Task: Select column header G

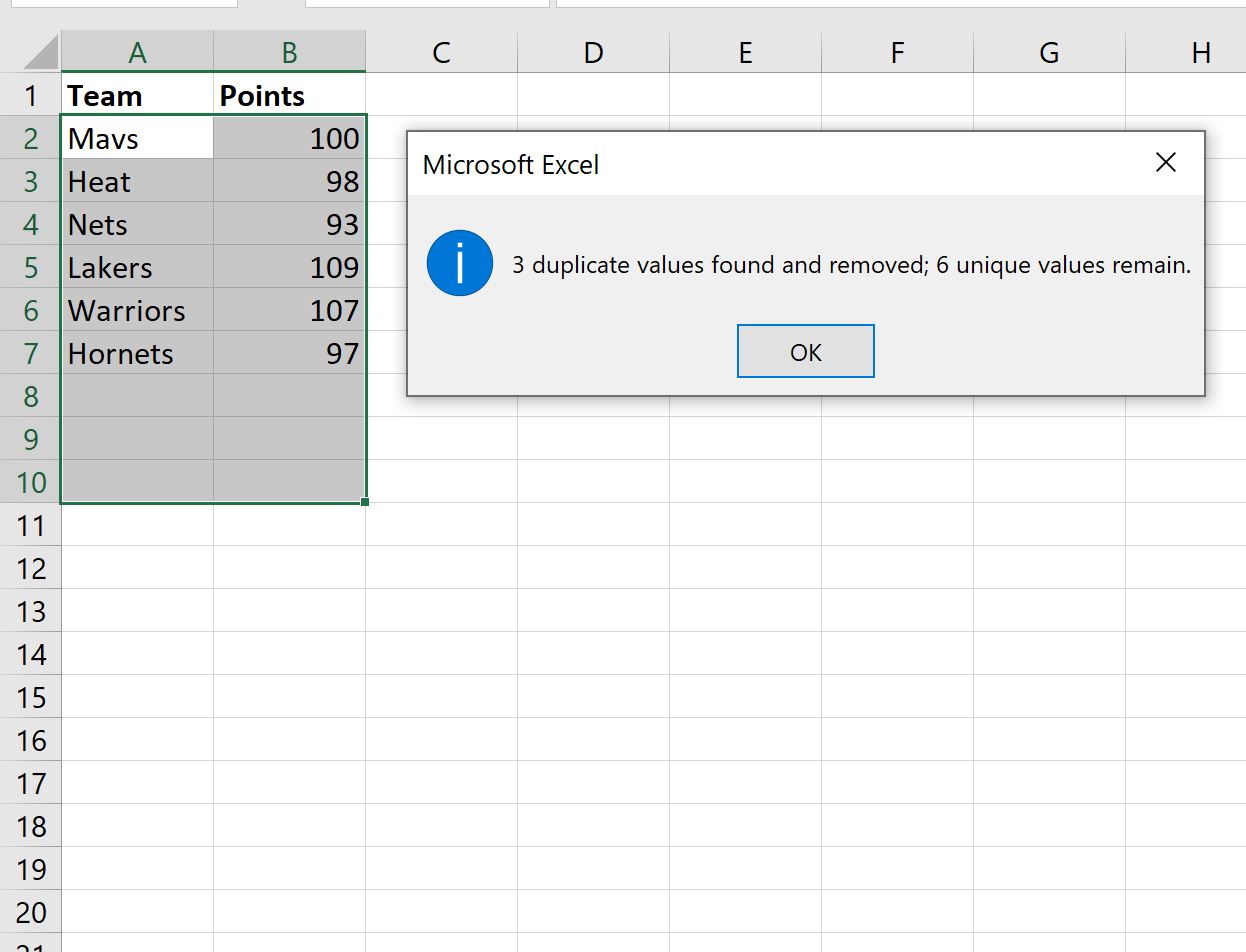Action: pos(1048,51)
